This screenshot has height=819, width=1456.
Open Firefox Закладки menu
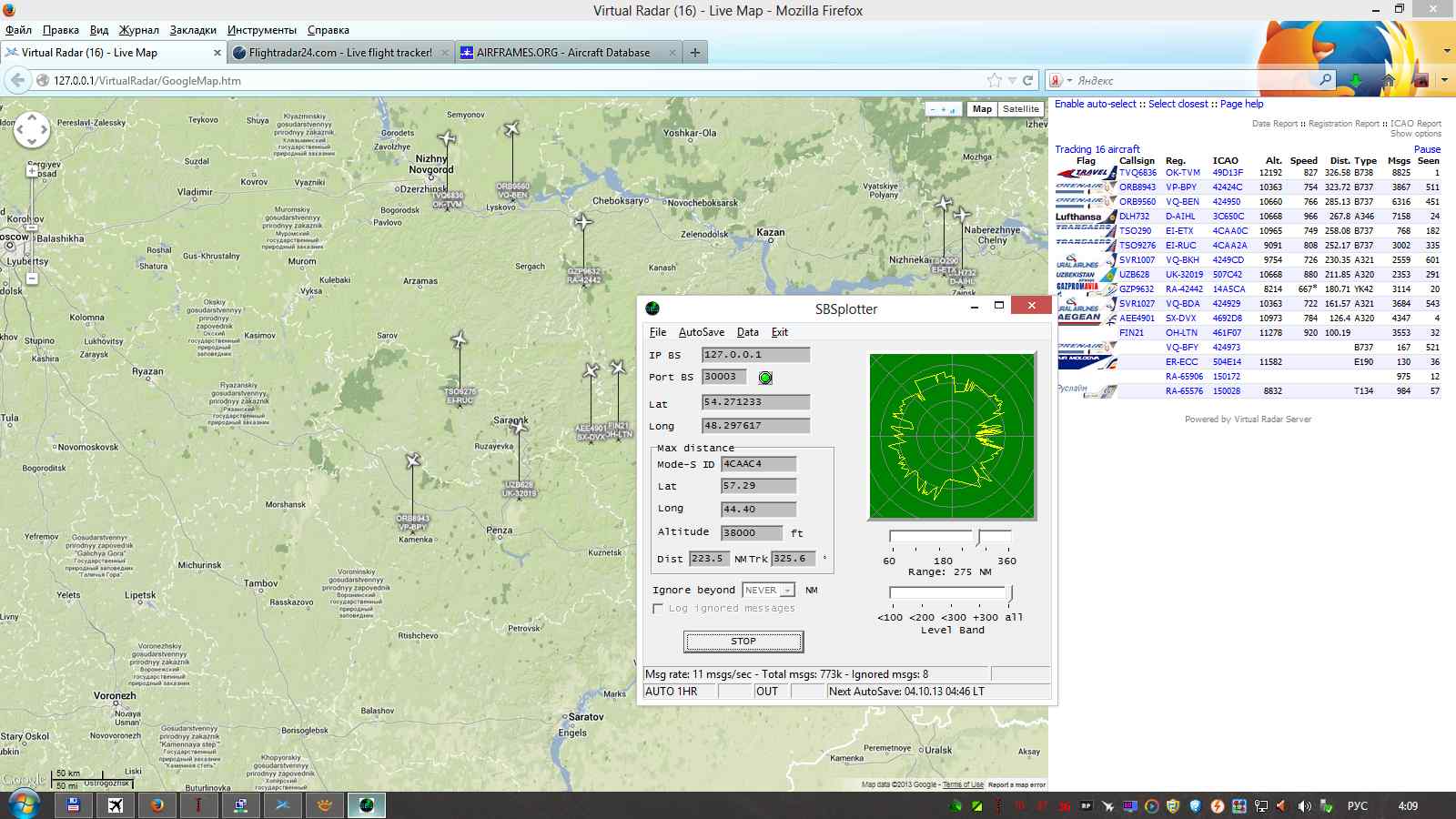tap(193, 30)
